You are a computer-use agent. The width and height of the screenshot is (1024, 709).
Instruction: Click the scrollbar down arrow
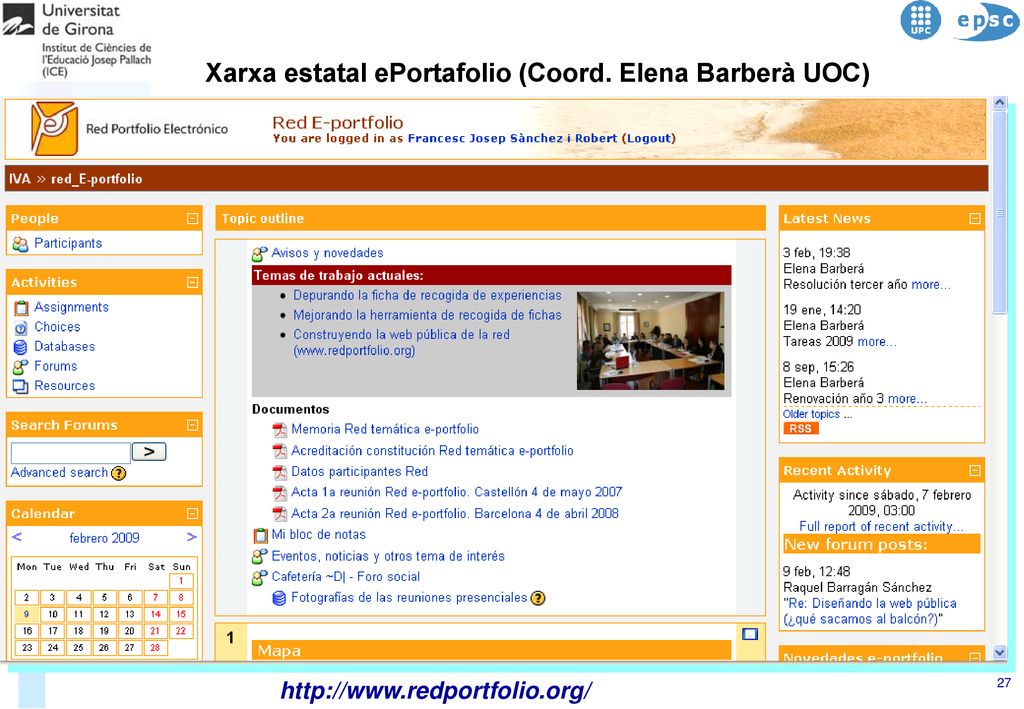(999, 652)
